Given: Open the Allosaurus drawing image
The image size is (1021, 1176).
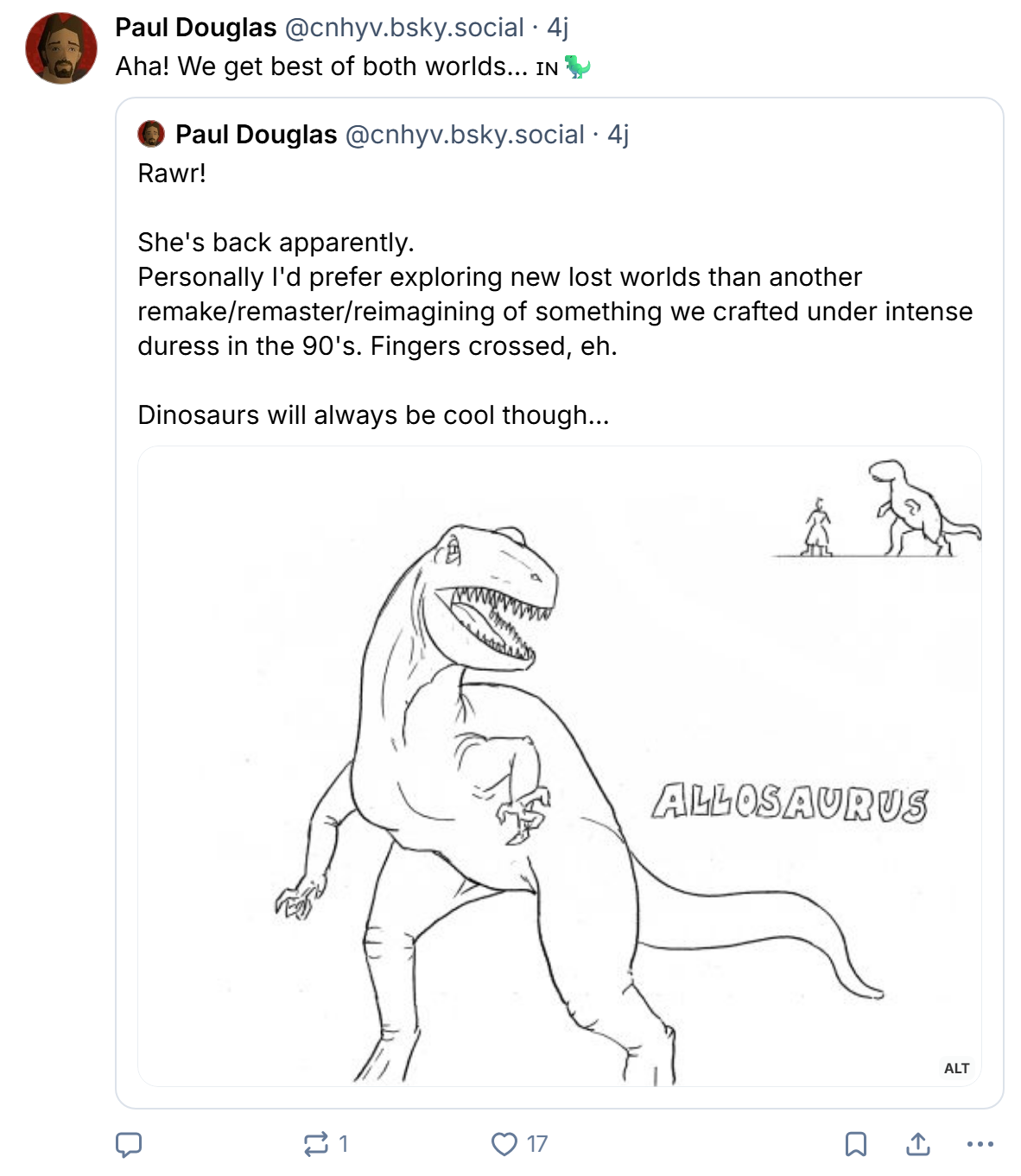Looking at the screenshot, I should 559,766.
